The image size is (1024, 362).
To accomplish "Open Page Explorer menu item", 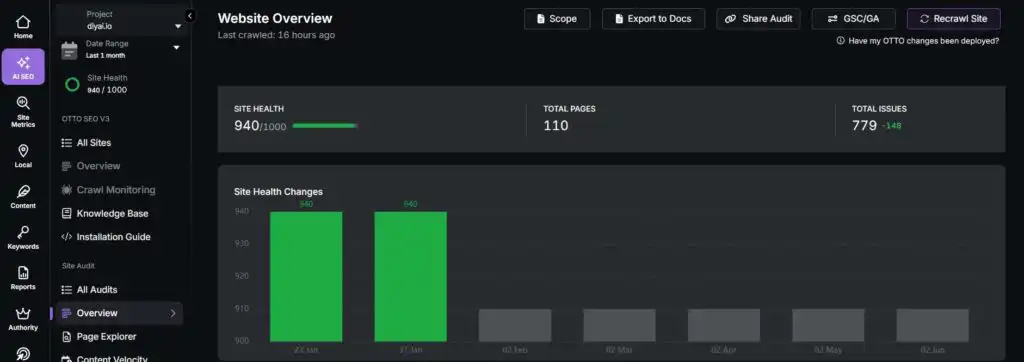I will [x=99, y=337].
